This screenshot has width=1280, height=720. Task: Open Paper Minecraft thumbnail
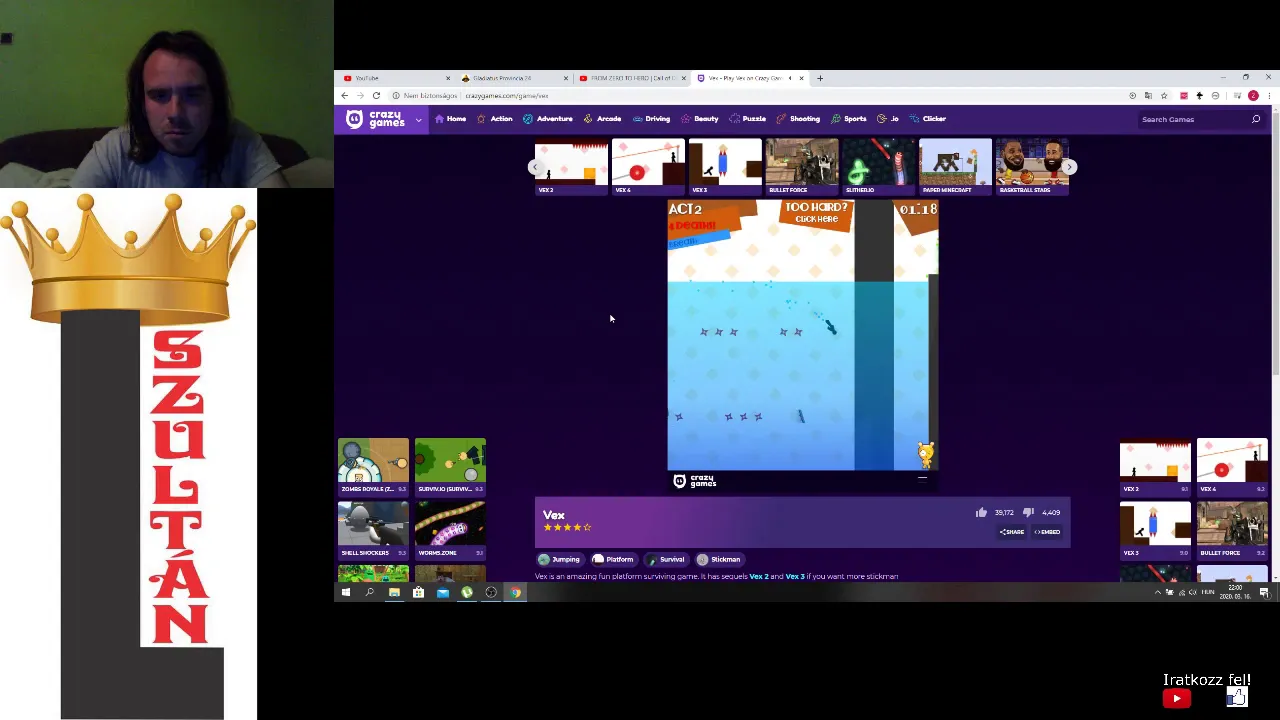955,166
